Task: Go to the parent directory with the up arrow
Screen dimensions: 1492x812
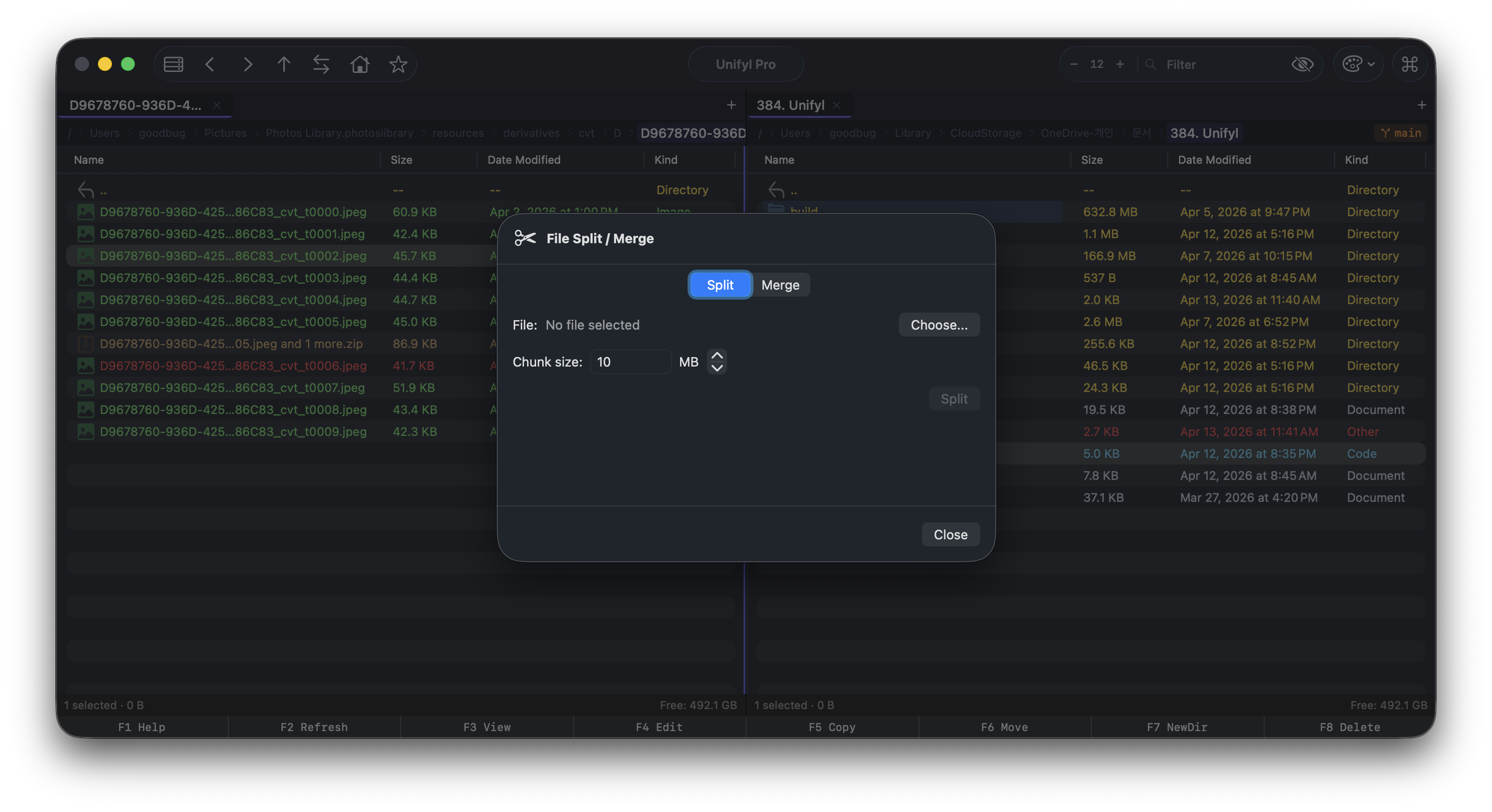Action: click(x=284, y=64)
